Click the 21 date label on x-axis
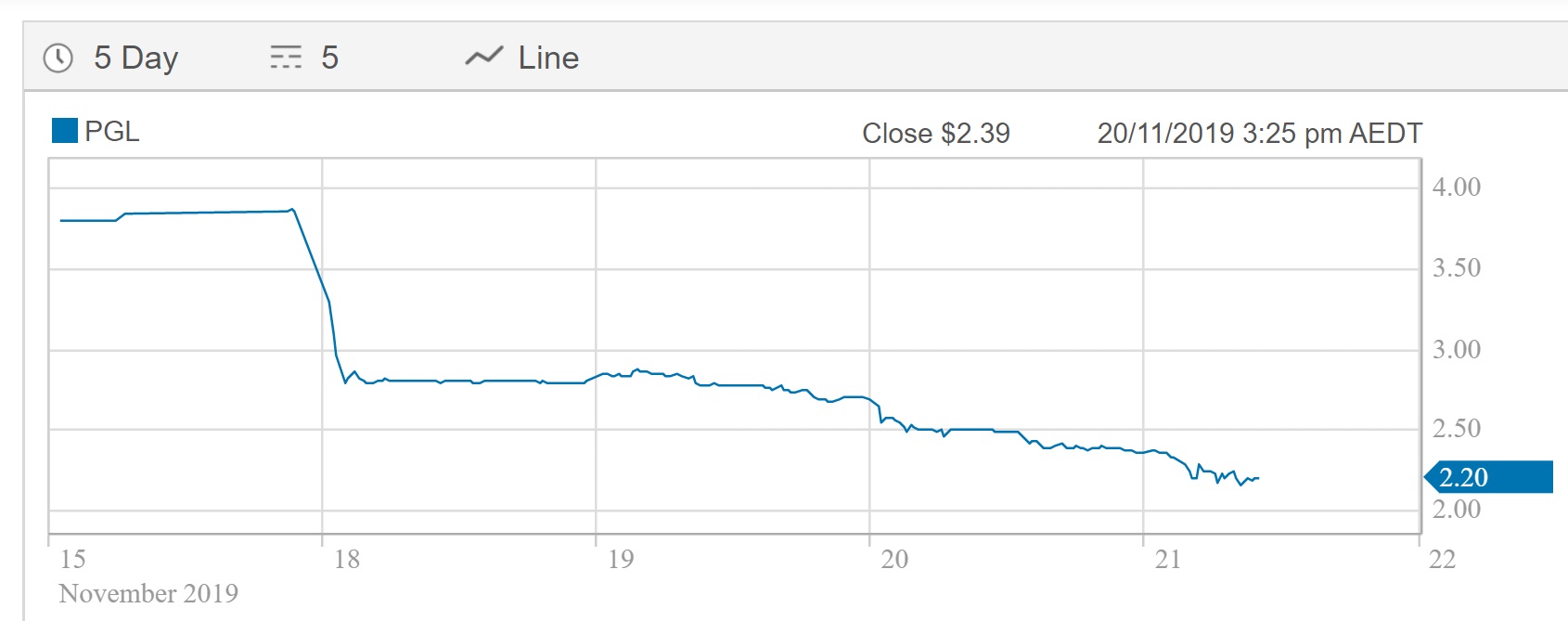 (x=1168, y=559)
